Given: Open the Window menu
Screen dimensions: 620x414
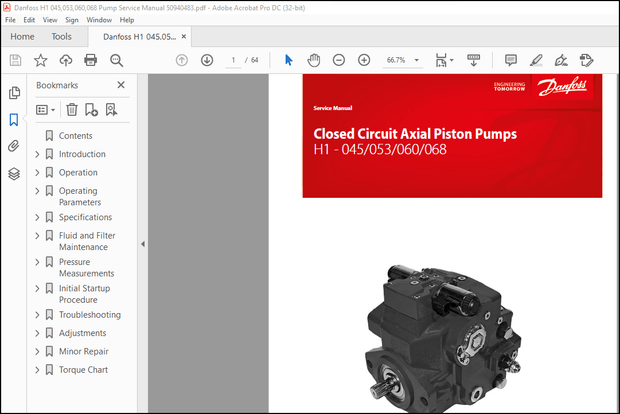Looking at the screenshot, I should coord(99,20).
